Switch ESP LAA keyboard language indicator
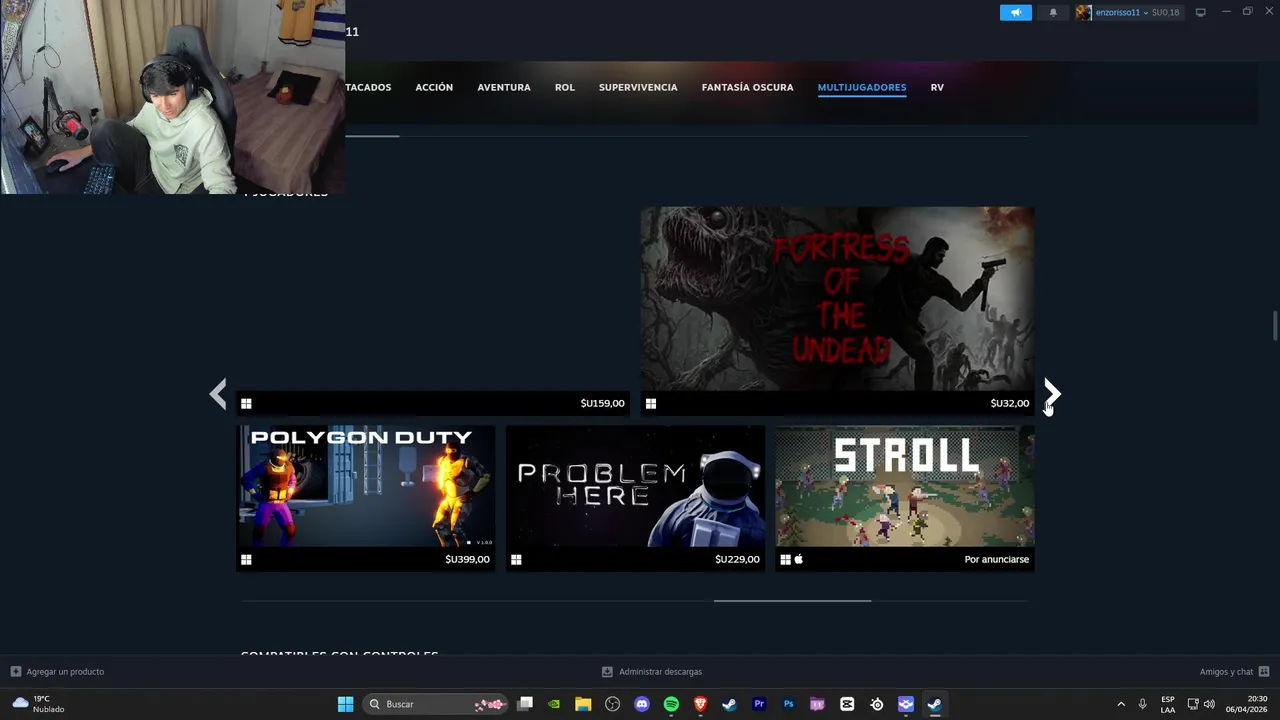Screen dimensions: 1280x720 (1168, 704)
